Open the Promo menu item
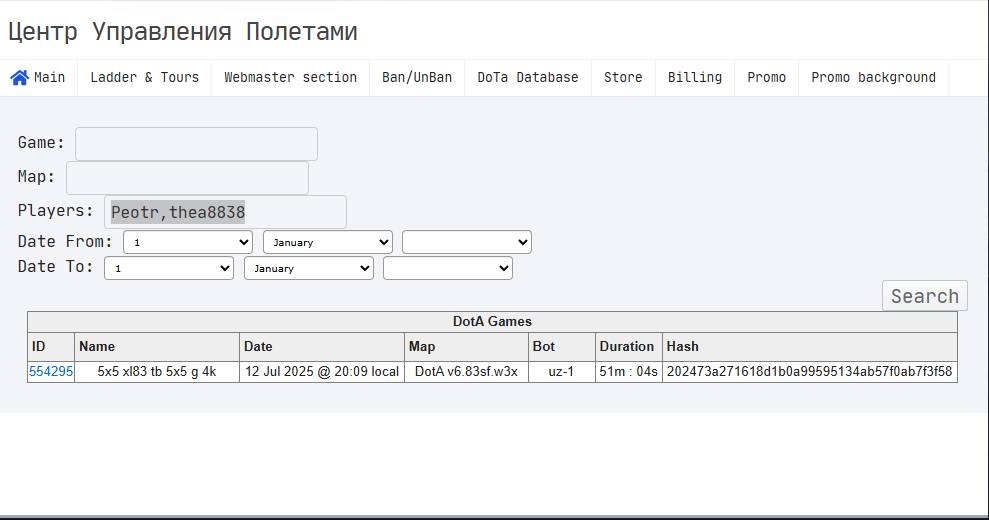The image size is (989, 520). point(766,78)
